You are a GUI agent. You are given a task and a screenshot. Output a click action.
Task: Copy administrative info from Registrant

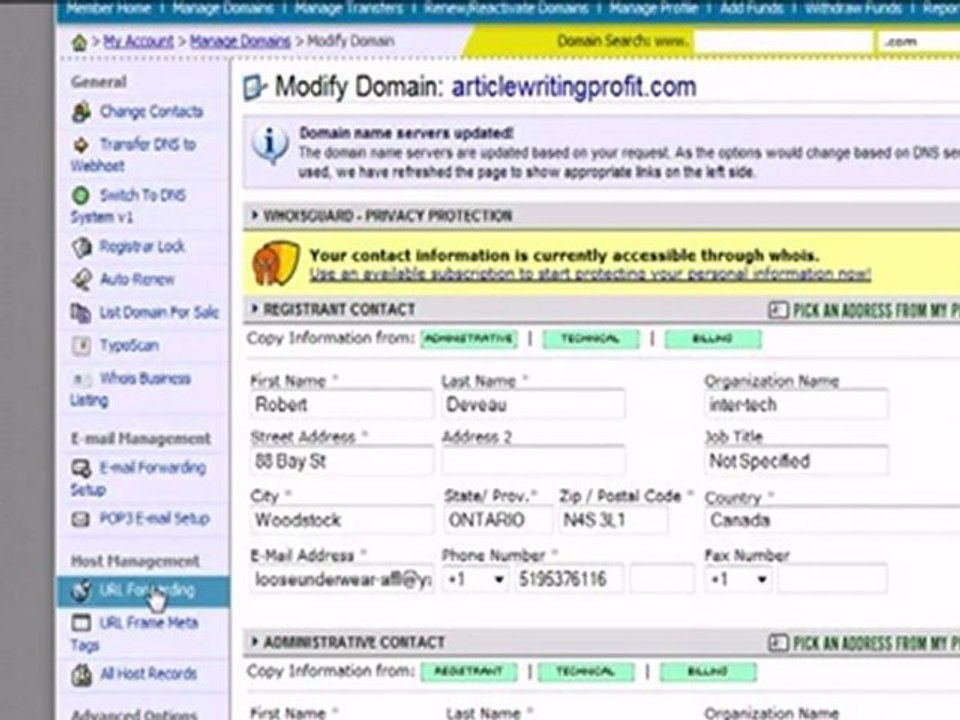[469, 672]
